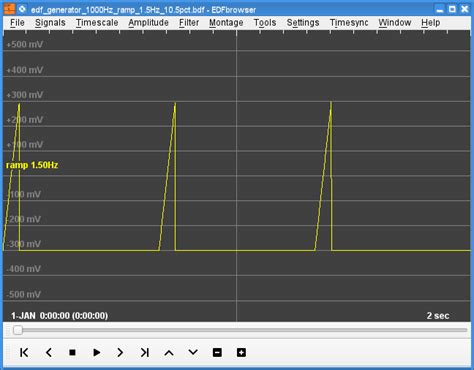Open the Tools menu
The width and height of the screenshot is (474, 370).
point(265,23)
